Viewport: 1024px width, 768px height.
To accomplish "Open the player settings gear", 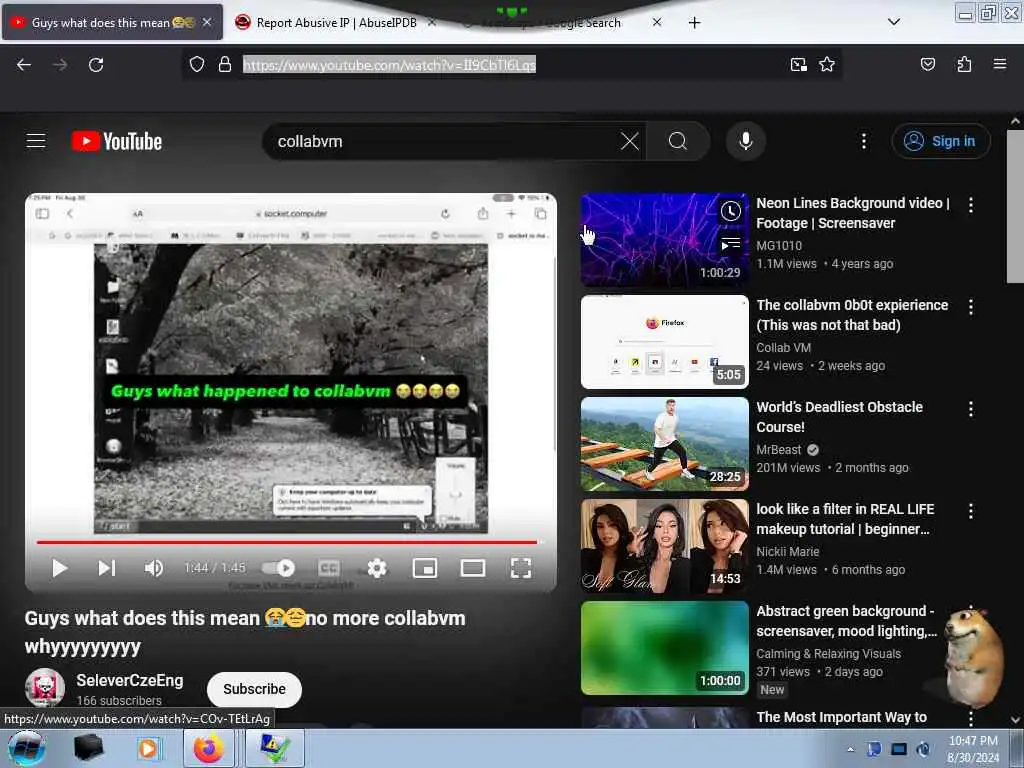I will click(x=377, y=568).
